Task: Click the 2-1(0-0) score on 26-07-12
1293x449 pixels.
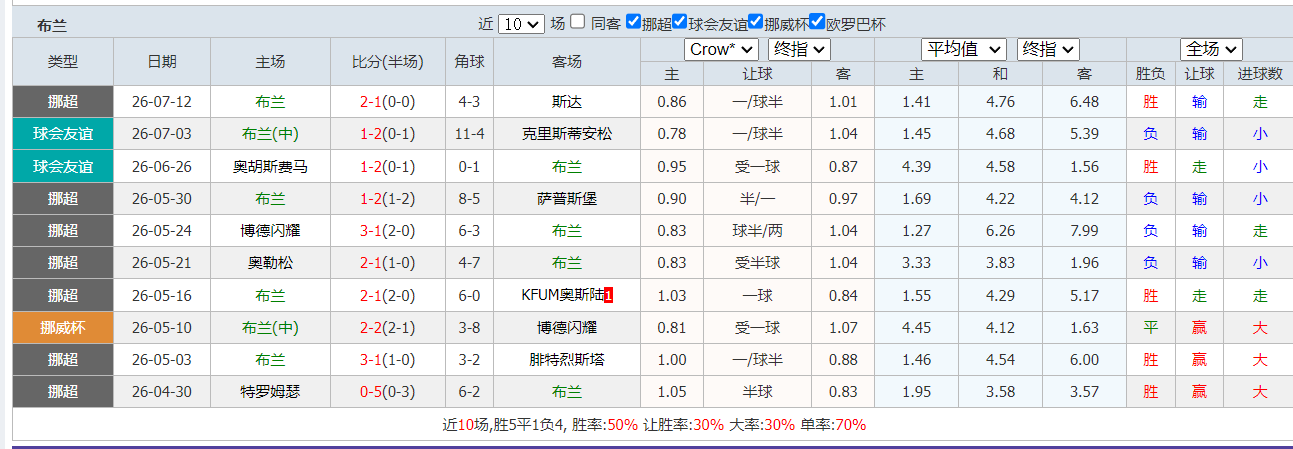Action: 388,102
